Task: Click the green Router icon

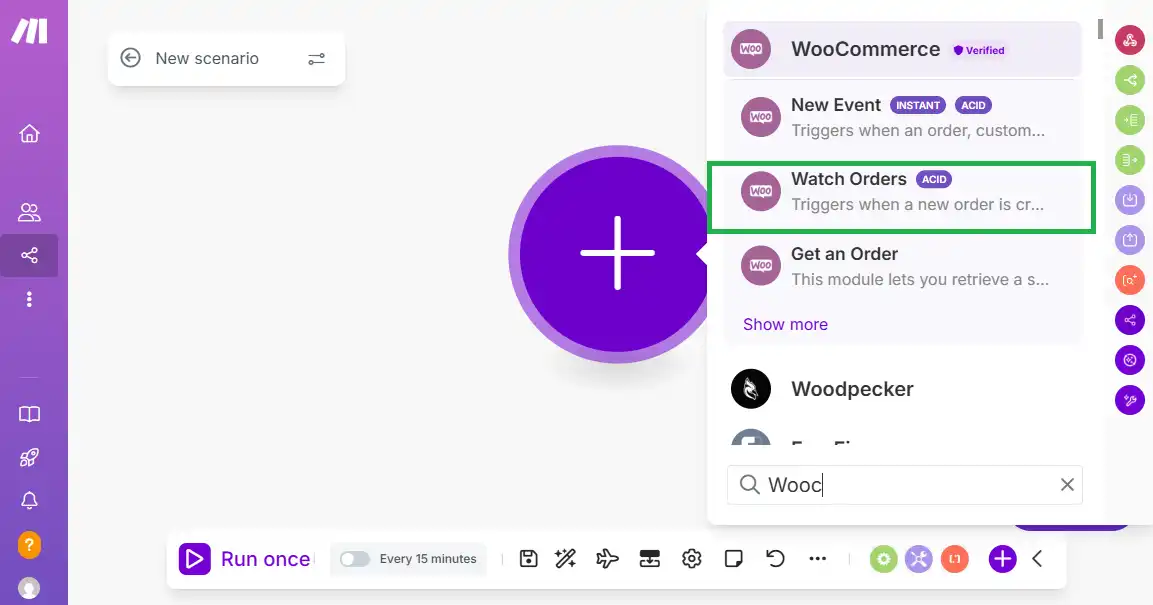Action: point(1130,80)
